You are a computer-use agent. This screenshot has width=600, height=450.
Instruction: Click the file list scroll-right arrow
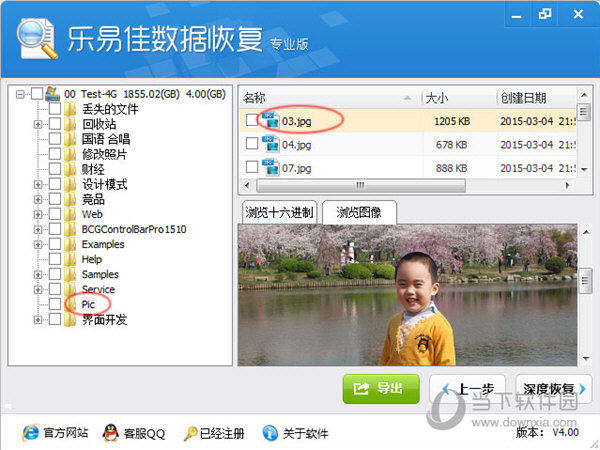(x=567, y=185)
